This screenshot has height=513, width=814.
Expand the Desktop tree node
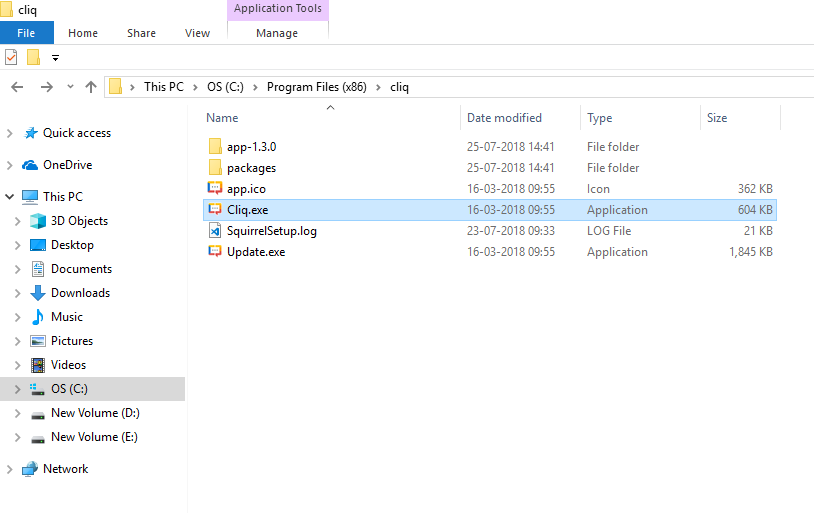tap(18, 245)
